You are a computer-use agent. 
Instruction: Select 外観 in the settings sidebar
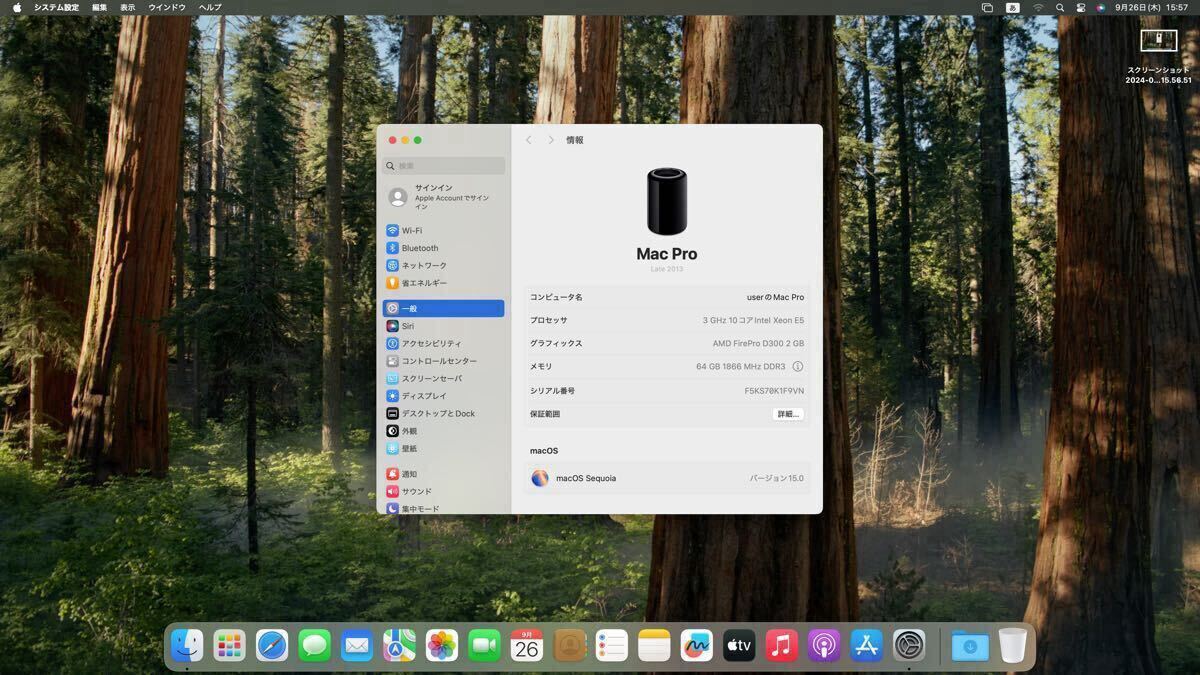point(443,431)
